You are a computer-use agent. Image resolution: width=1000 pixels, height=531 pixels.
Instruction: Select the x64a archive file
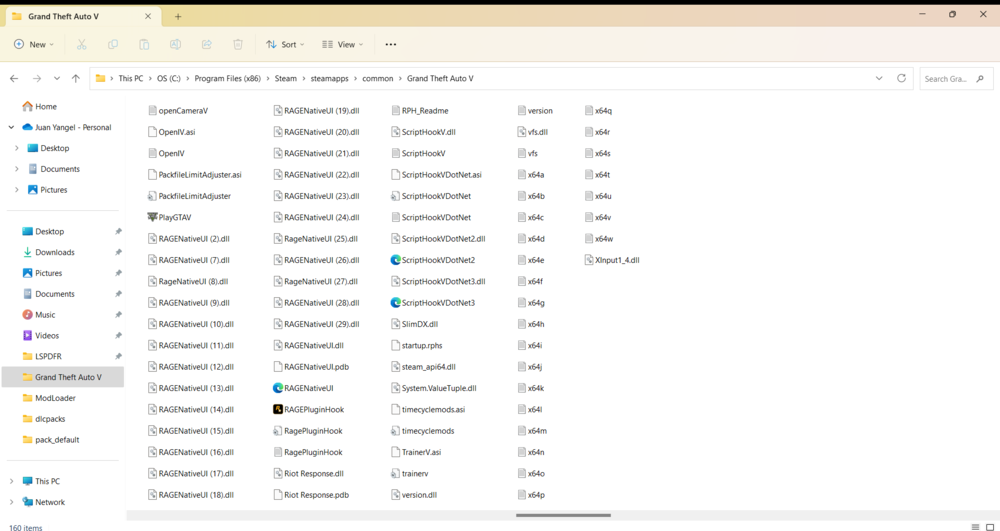pos(531,175)
